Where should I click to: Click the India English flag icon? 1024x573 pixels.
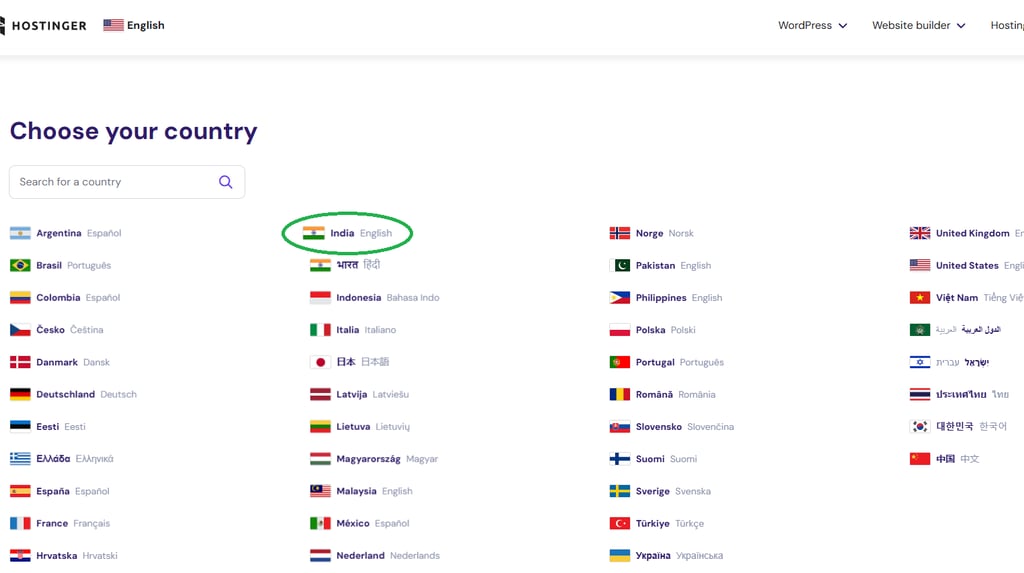click(313, 233)
